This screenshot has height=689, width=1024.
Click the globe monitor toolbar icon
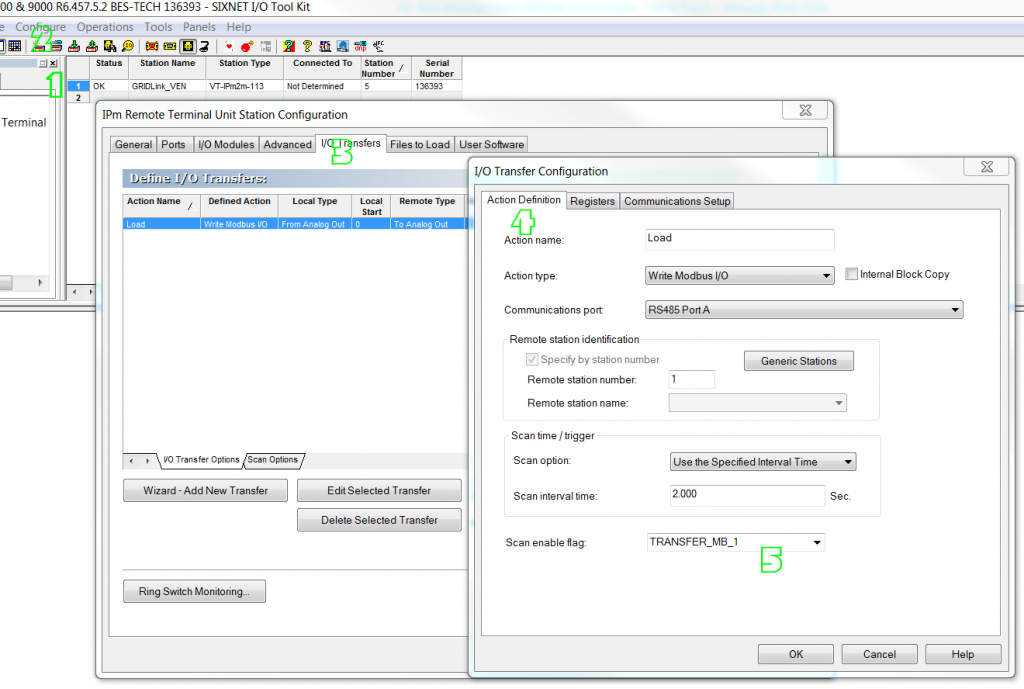pos(343,46)
